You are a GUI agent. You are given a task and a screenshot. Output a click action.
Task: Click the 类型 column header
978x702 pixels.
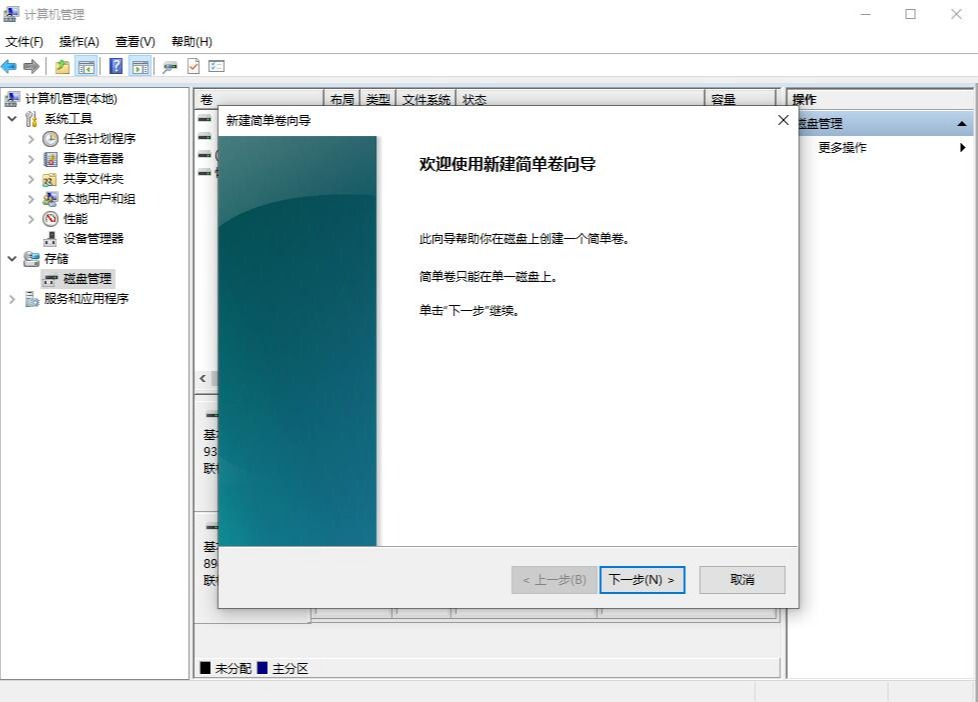[378, 99]
